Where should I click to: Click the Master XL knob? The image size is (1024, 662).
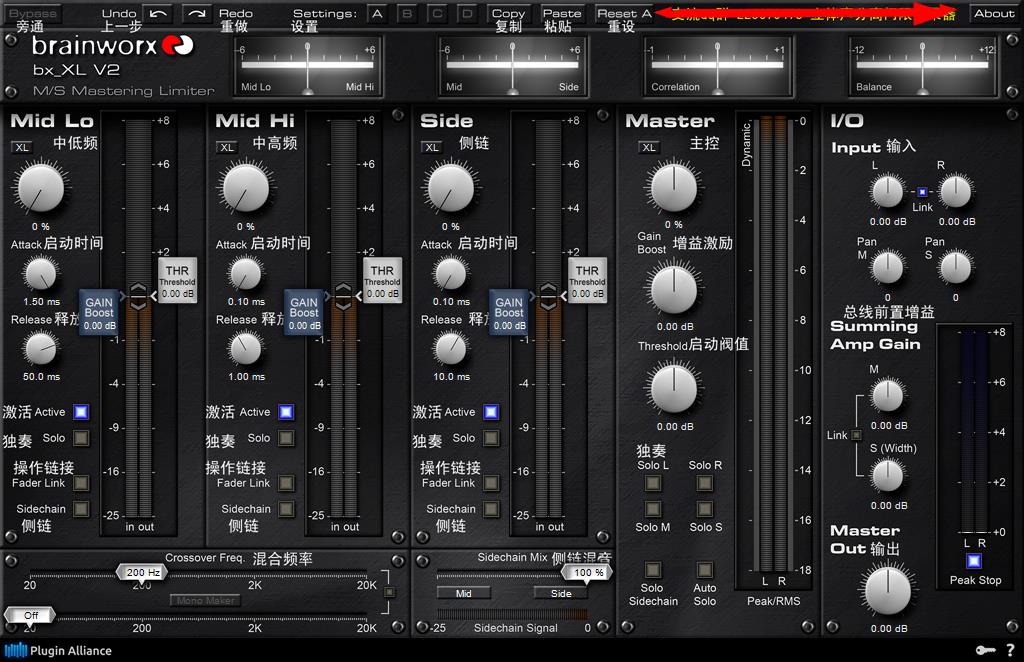673,187
